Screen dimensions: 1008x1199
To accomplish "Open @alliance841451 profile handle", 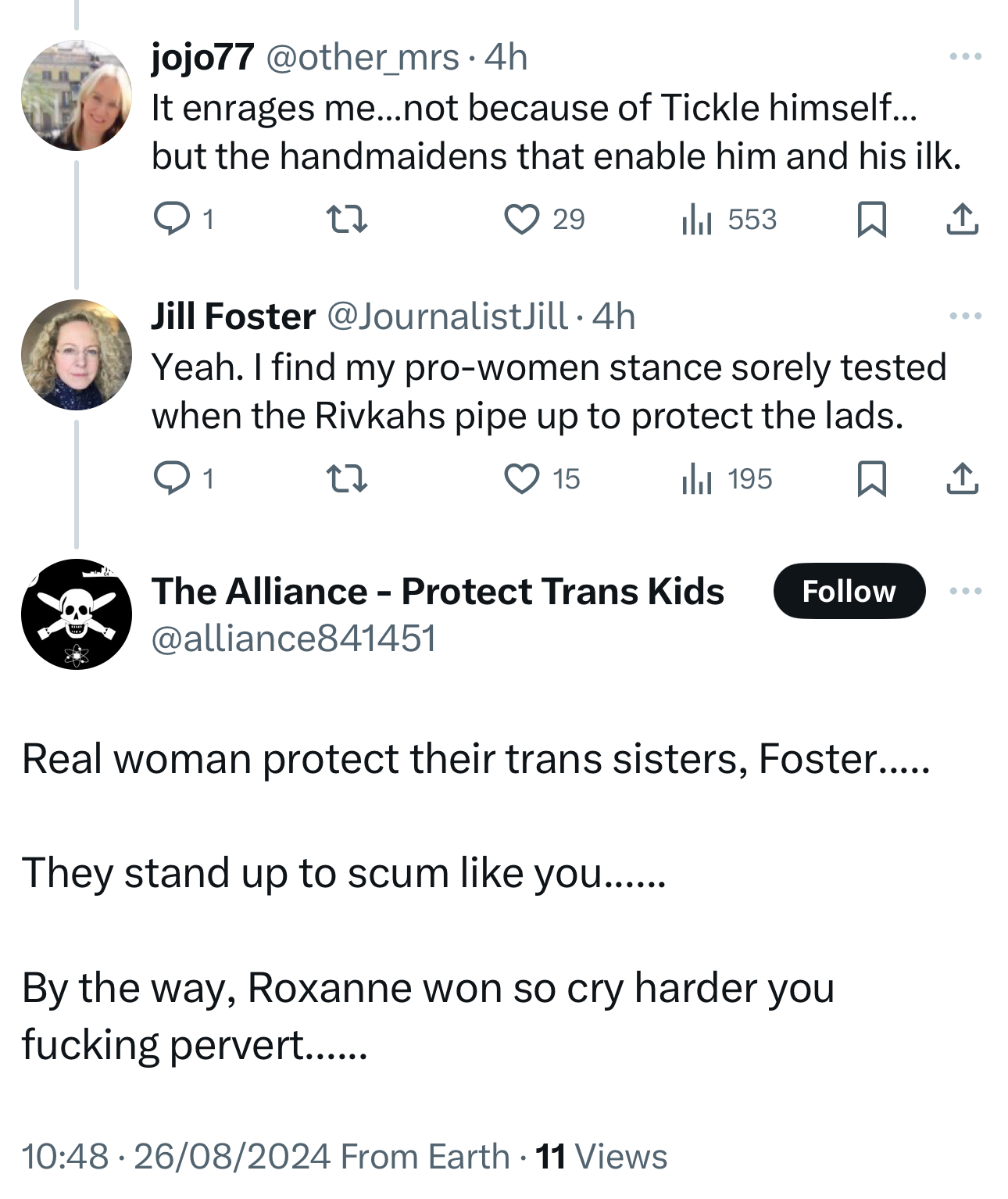I will (x=293, y=639).
